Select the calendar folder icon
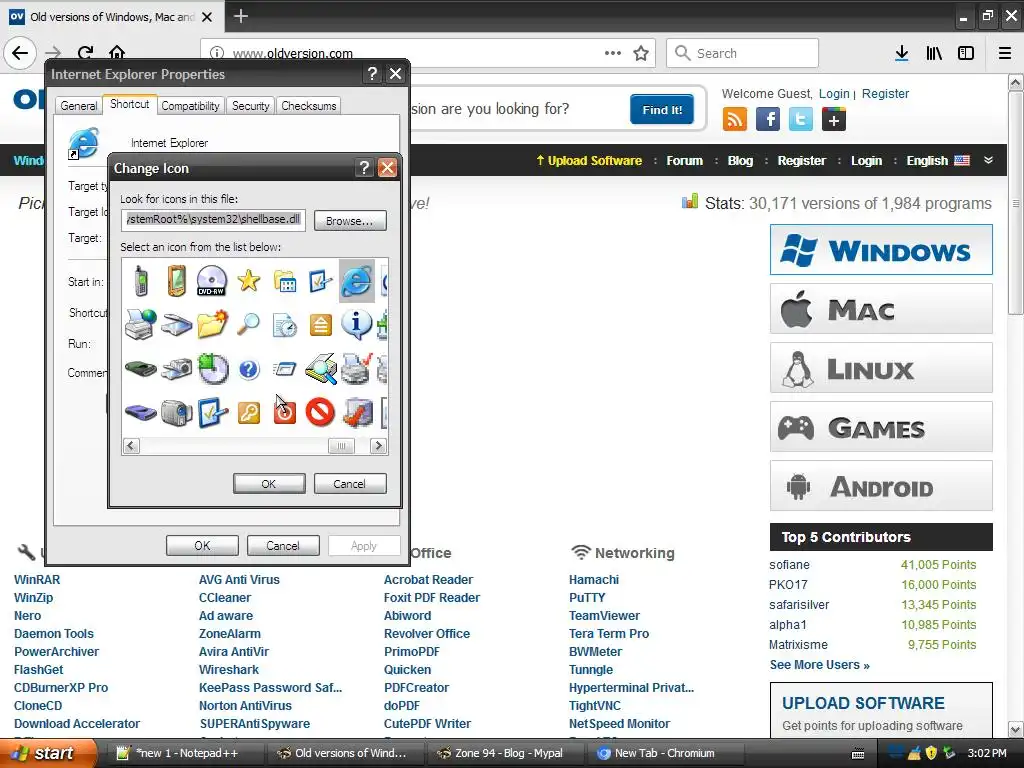The image size is (1024, 768). pyautogui.click(x=285, y=281)
